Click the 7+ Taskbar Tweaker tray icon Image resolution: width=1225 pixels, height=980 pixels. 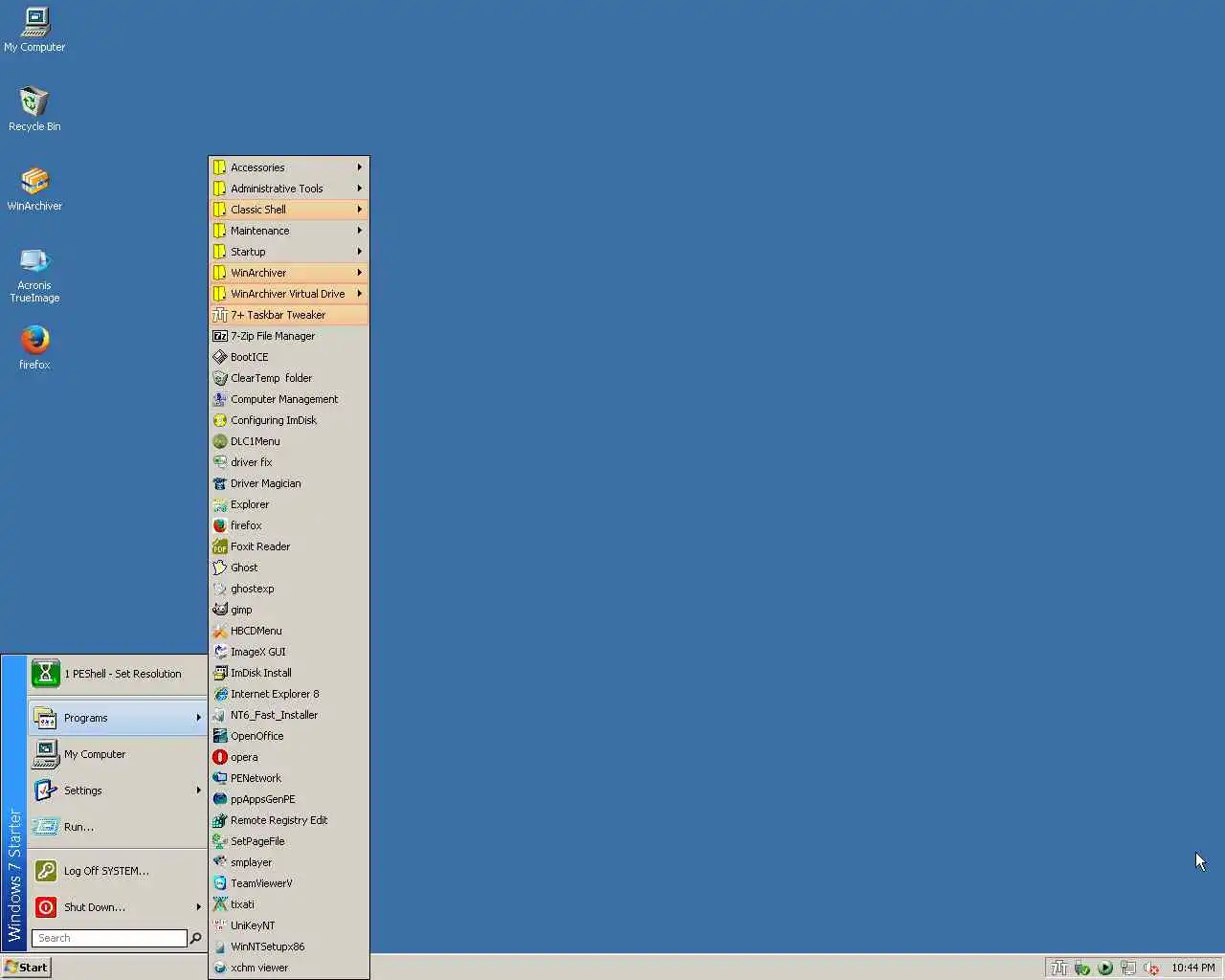1059,968
